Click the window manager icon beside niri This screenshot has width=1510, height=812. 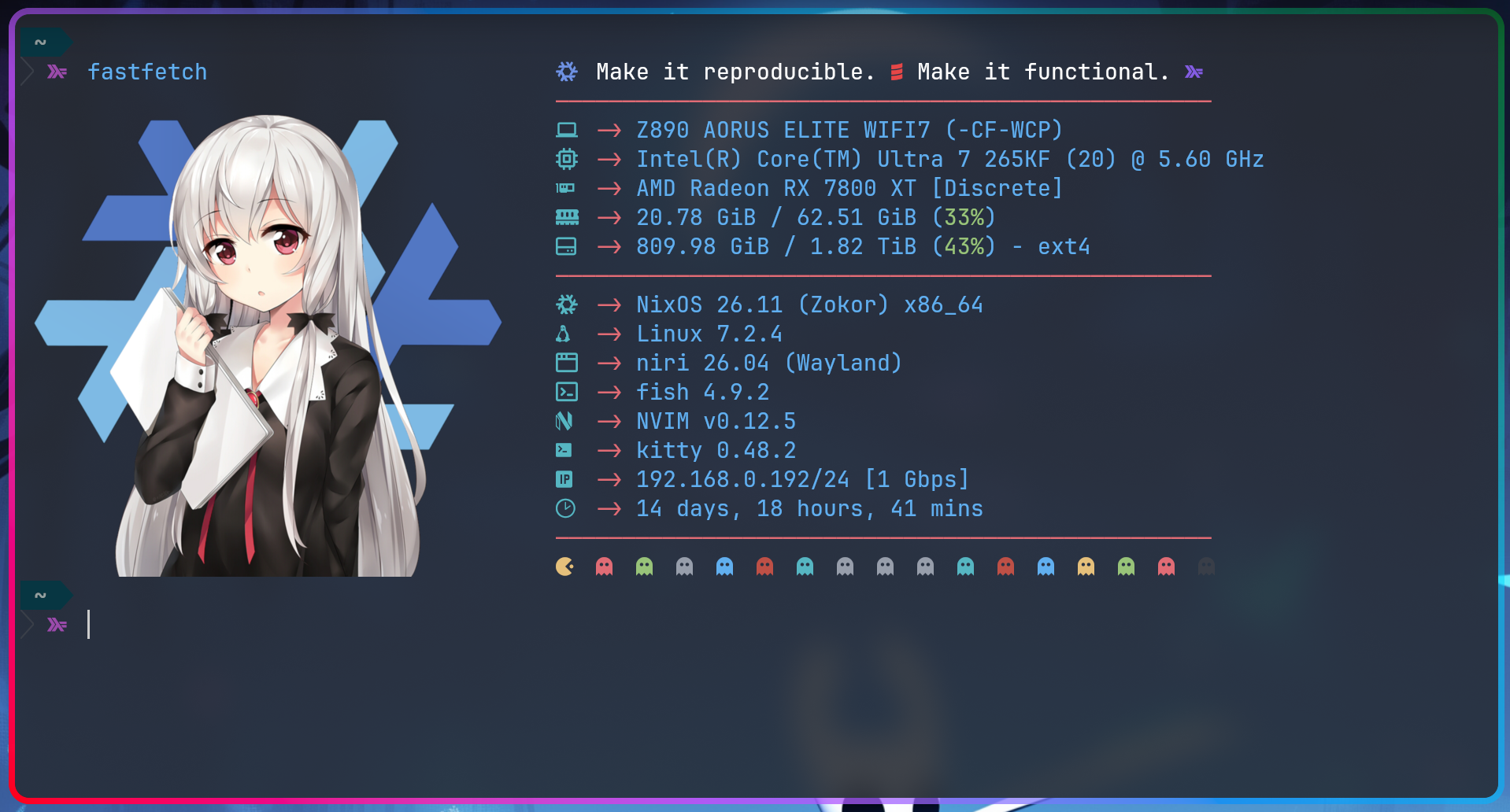(567, 363)
